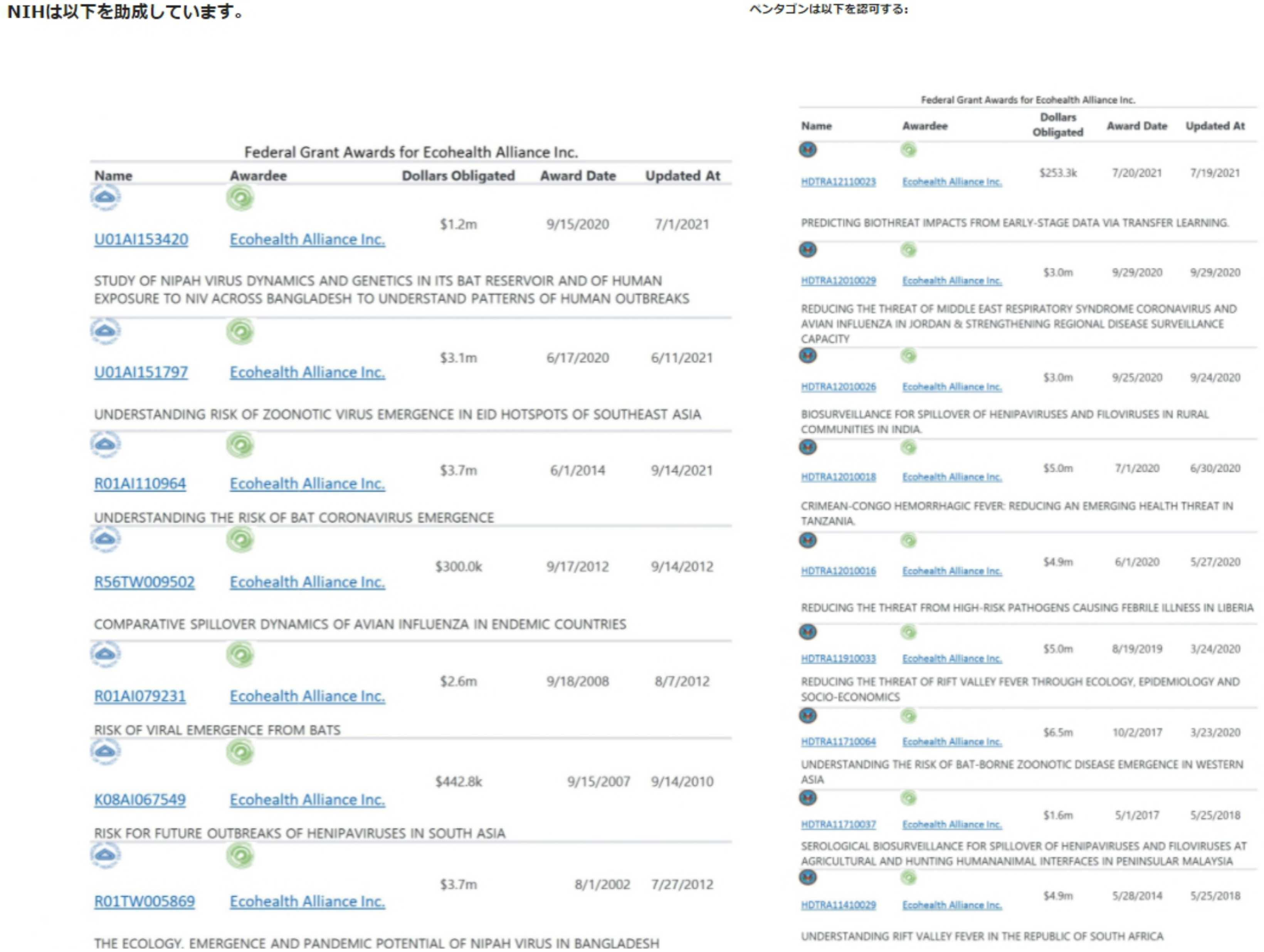Image resolution: width=1264 pixels, height=952 pixels.
Task: Click Ecohealth Alliance Inc. link in K08AI067549 row
Action: (x=308, y=800)
